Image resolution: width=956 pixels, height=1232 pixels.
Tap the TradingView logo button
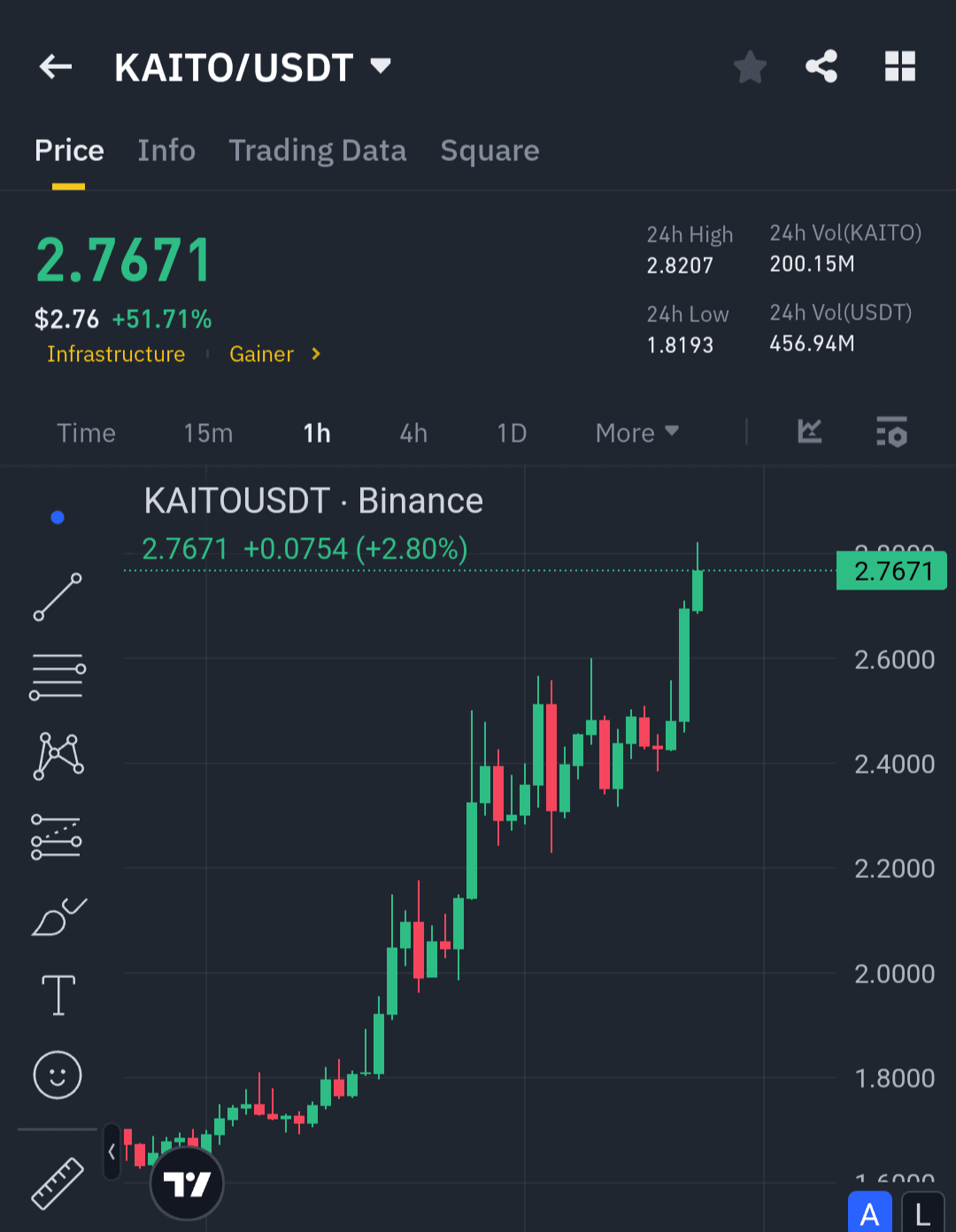[x=187, y=1183]
